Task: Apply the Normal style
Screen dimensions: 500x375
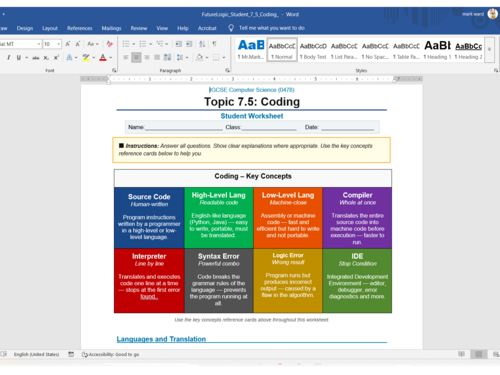Action: (x=282, y=50)
